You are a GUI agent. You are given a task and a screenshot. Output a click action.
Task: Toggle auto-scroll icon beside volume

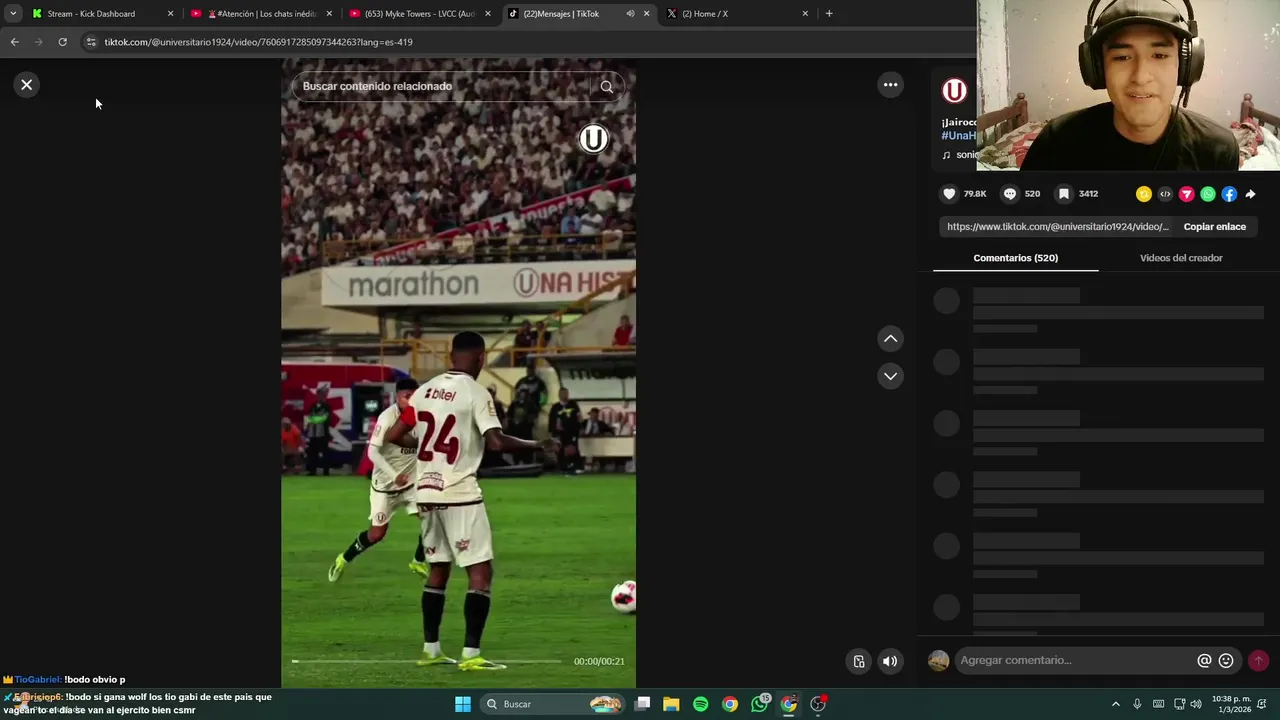(x=859, y=661)
